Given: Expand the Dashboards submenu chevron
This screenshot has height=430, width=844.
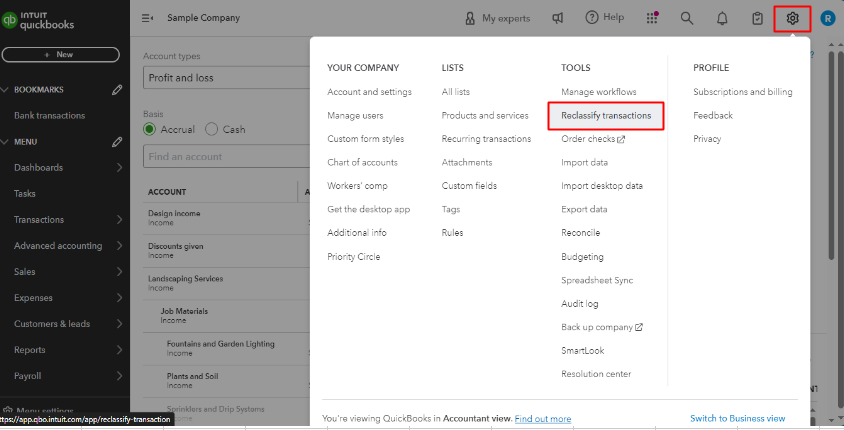Looking at the screenshot, I should (x=119, y=168).
